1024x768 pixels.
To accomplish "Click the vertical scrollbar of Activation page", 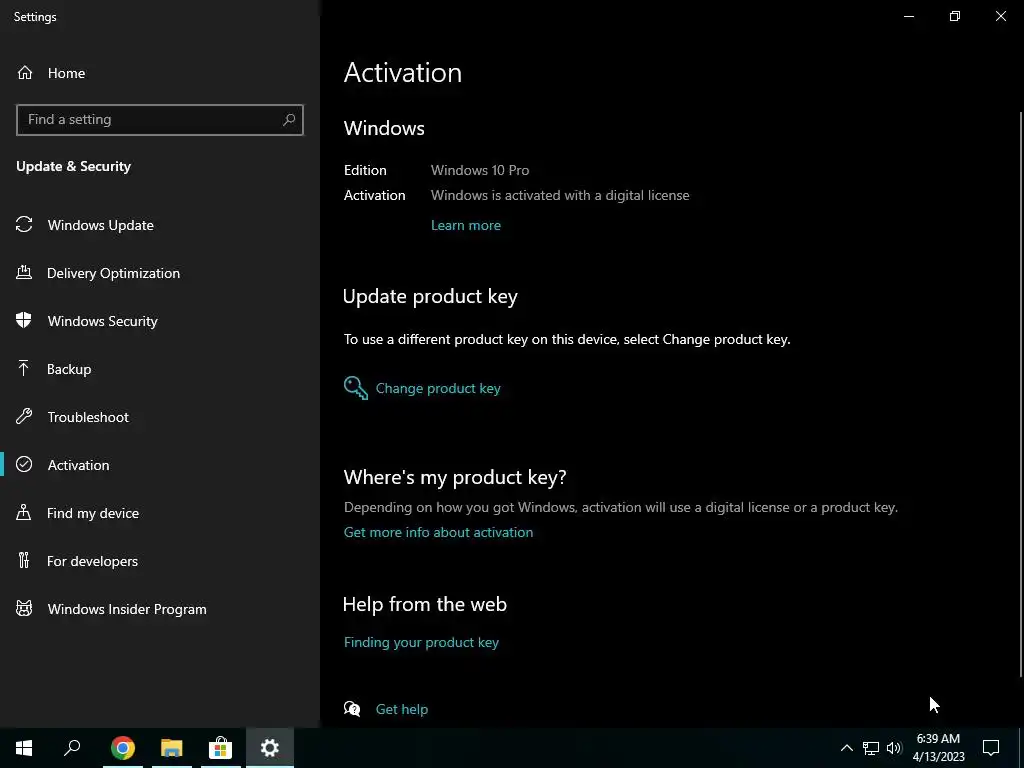I will pyautogui.click(x=1021, y=392).
